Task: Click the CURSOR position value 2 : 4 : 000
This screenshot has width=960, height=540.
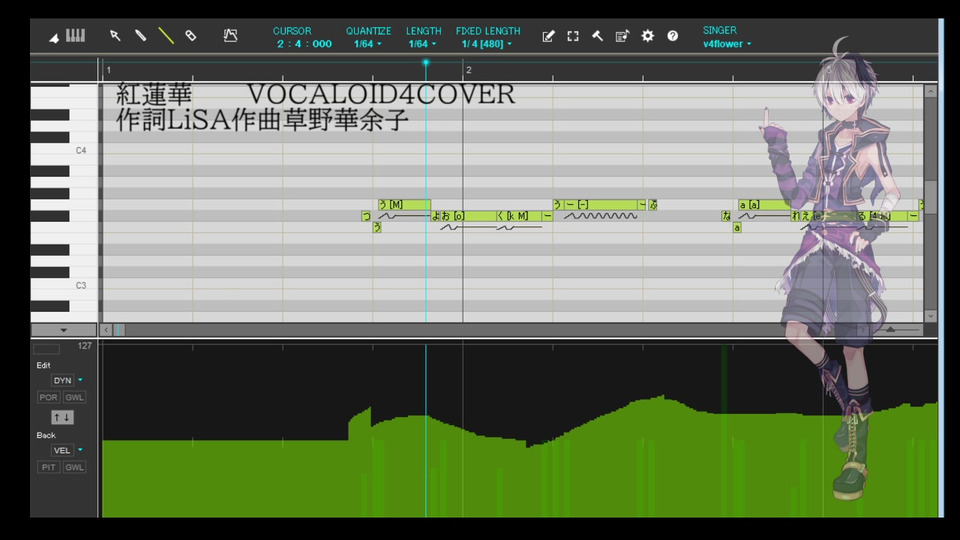Action: (304, 44)
